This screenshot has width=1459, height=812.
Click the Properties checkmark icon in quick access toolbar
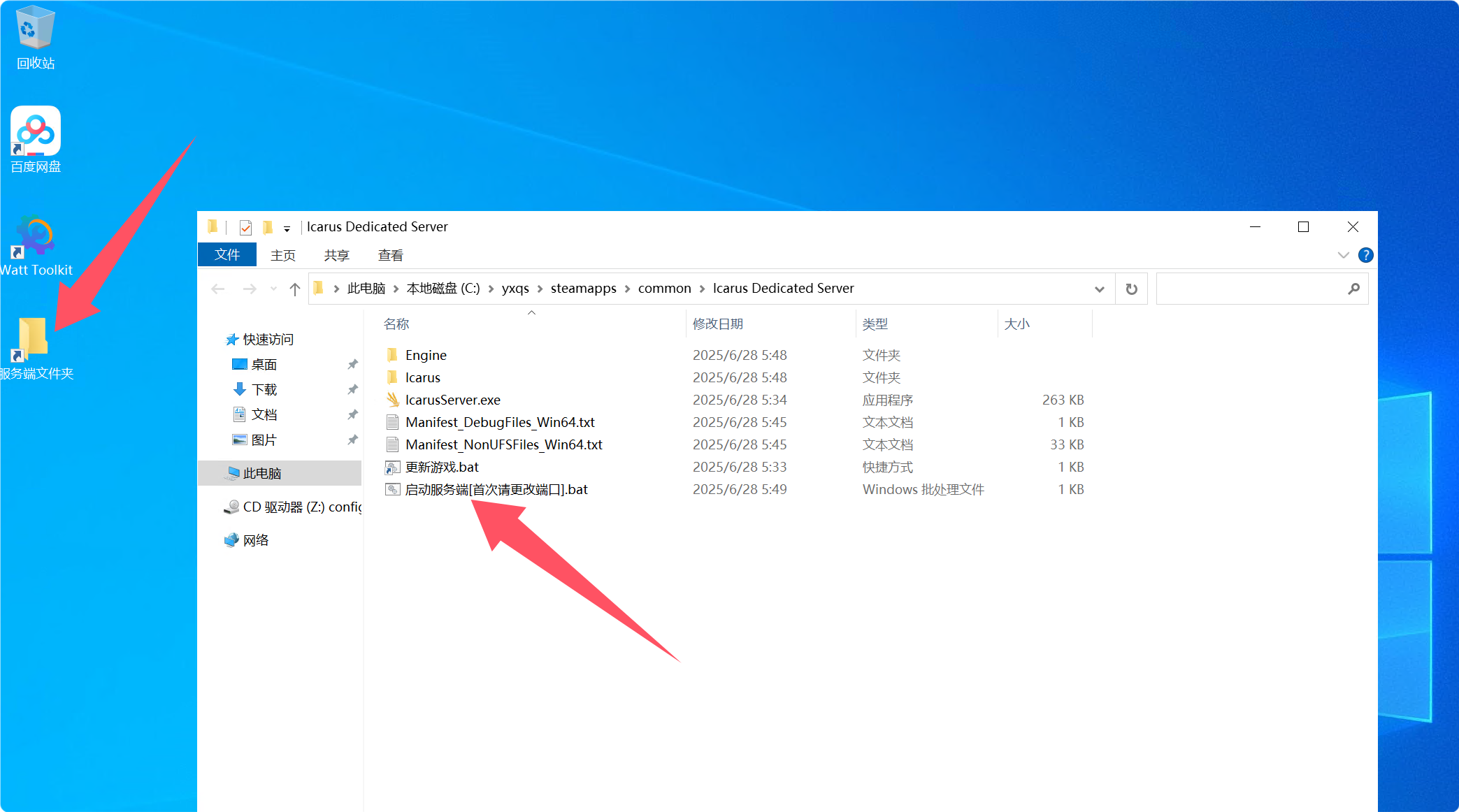pyautogui.click(x=245, y=227)
